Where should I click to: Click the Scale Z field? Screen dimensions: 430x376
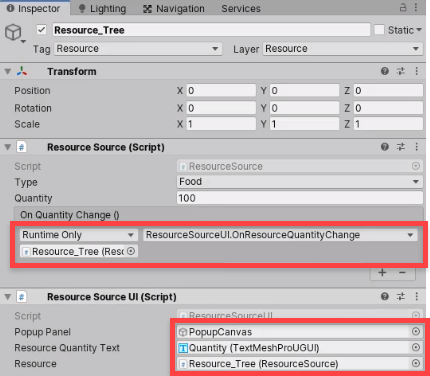(388, 124)
